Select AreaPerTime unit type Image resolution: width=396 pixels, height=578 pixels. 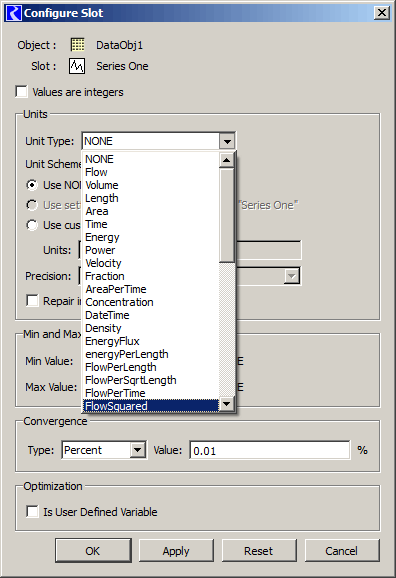coord(150,289)
